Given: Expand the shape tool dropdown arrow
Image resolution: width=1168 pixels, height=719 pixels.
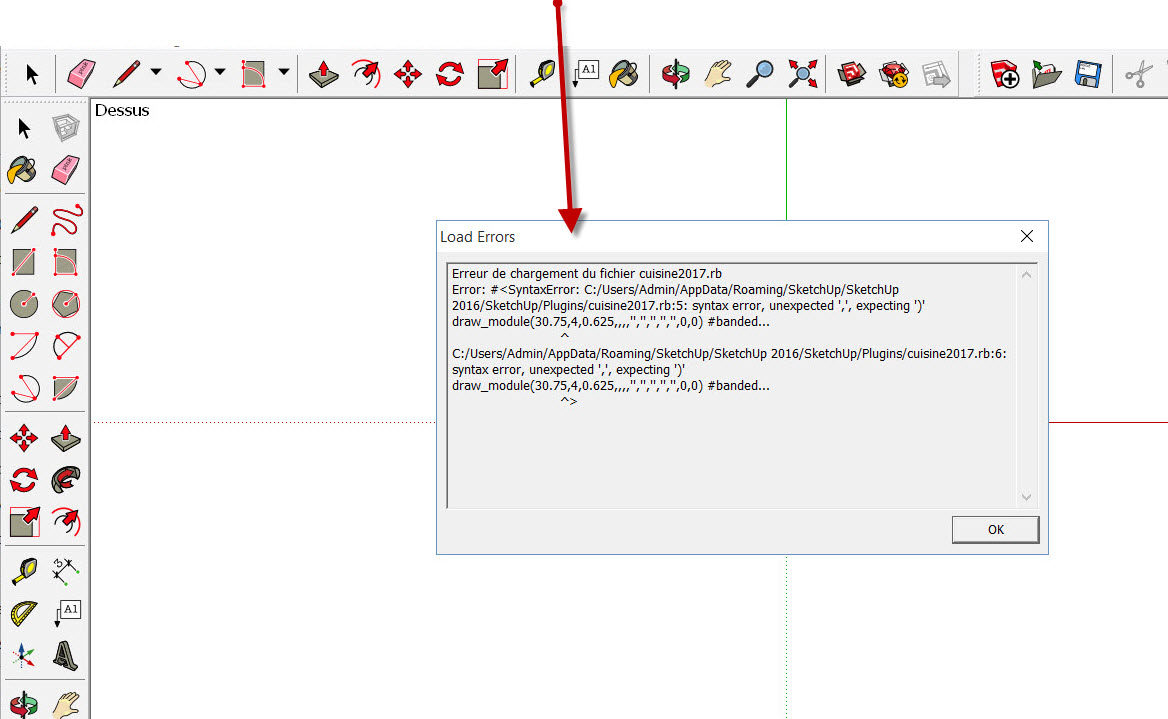Looking at the screenshot, I should point(284,72).
